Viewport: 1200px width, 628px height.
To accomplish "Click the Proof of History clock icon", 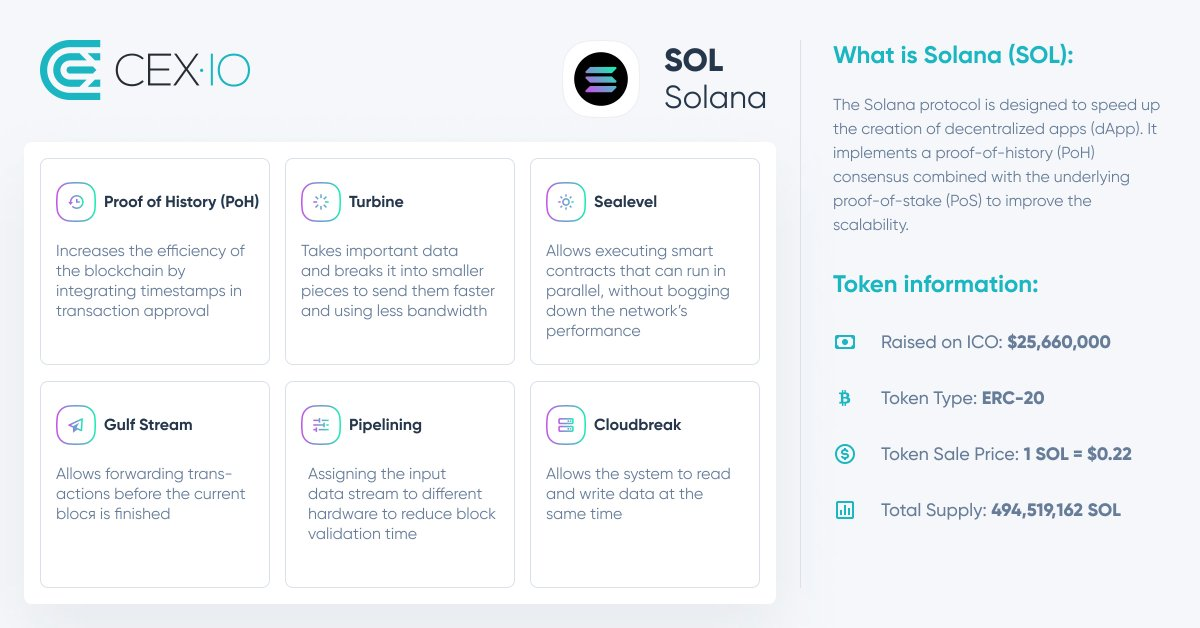I will 76,202.
